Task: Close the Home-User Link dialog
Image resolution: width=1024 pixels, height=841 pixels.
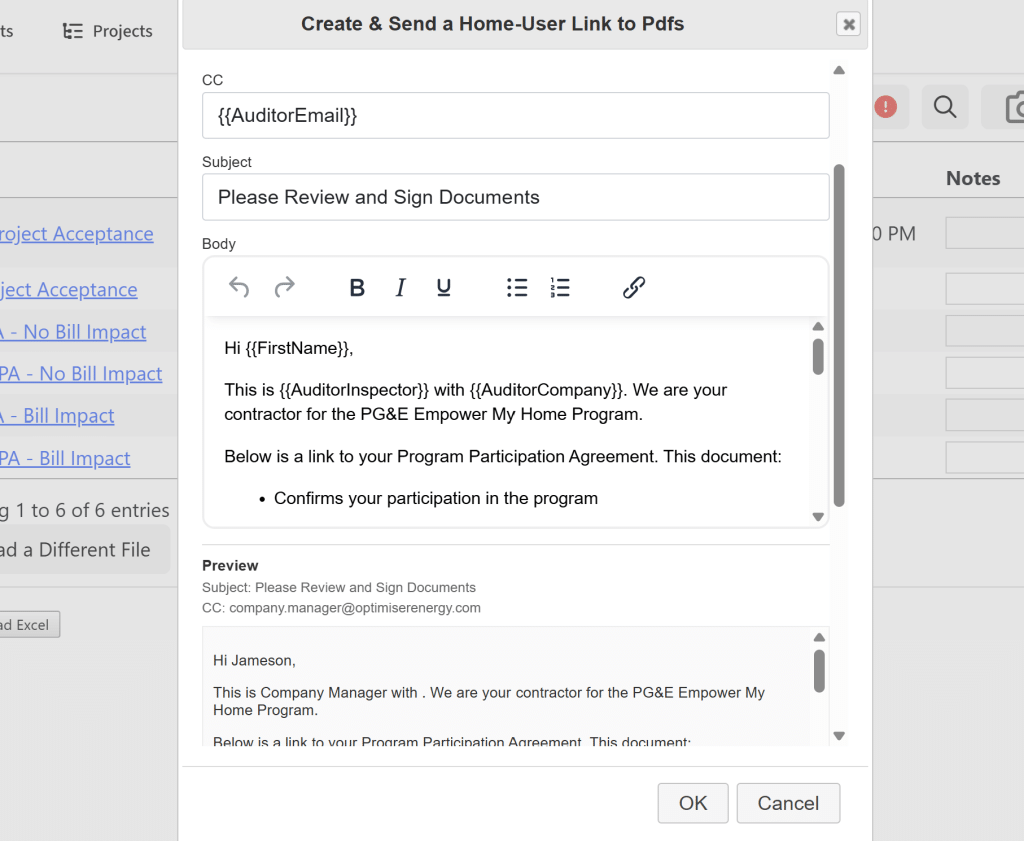Action: tap(848, 24)
